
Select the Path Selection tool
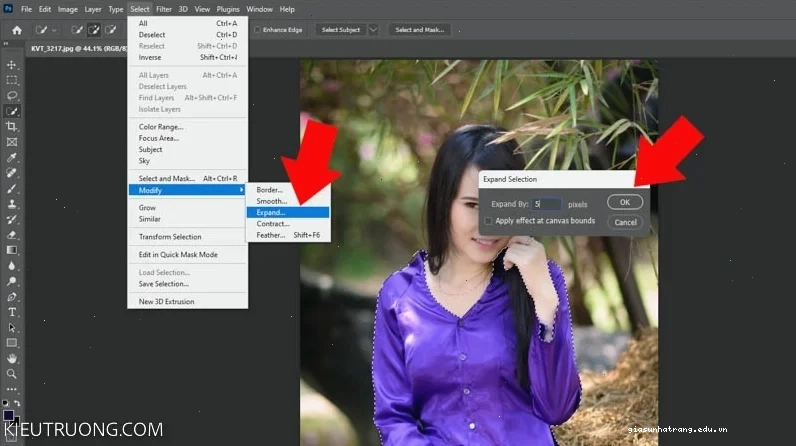click(x=12, y=328)
